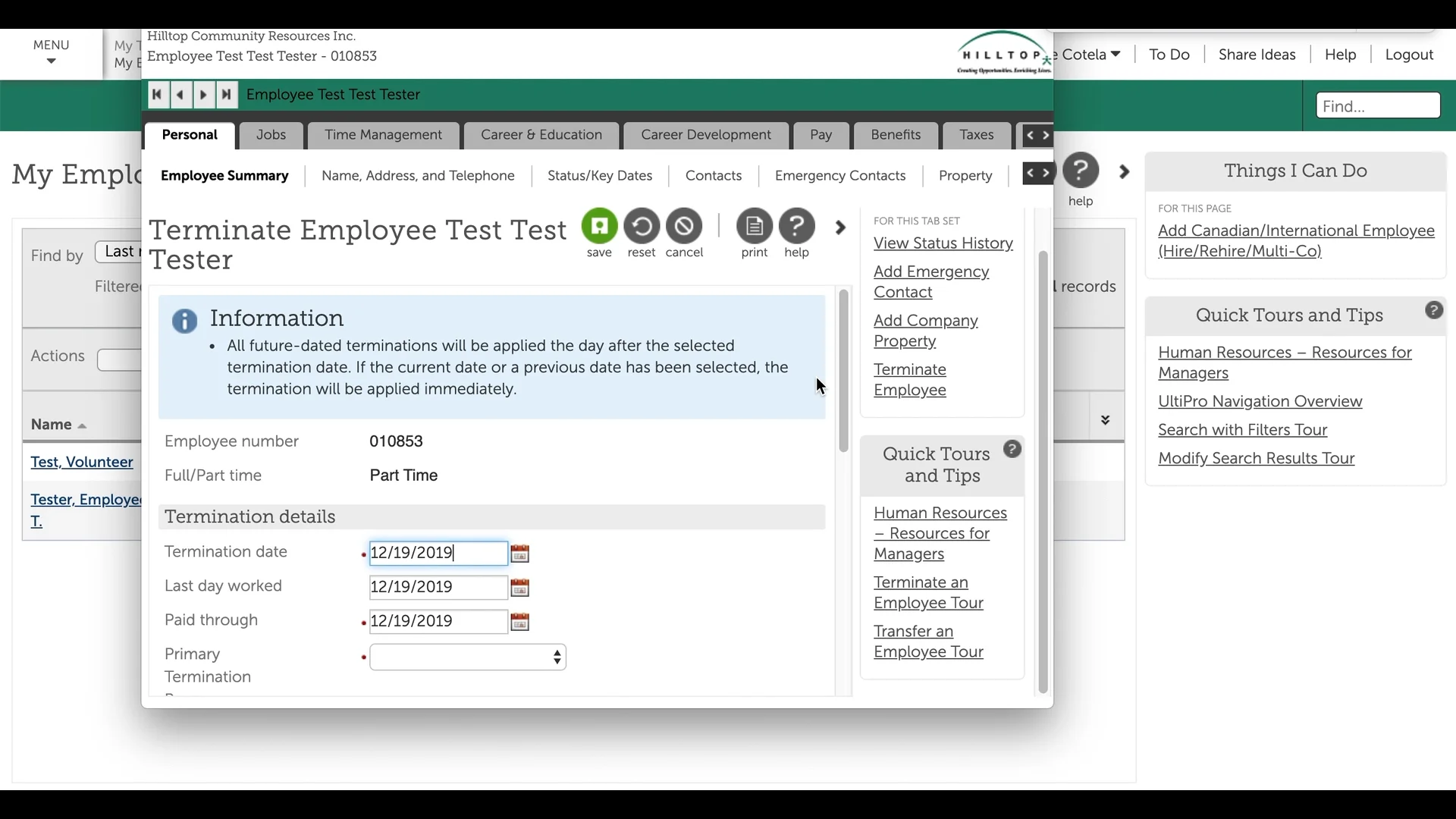
Task: Open View Status History link
Action: 943,243
